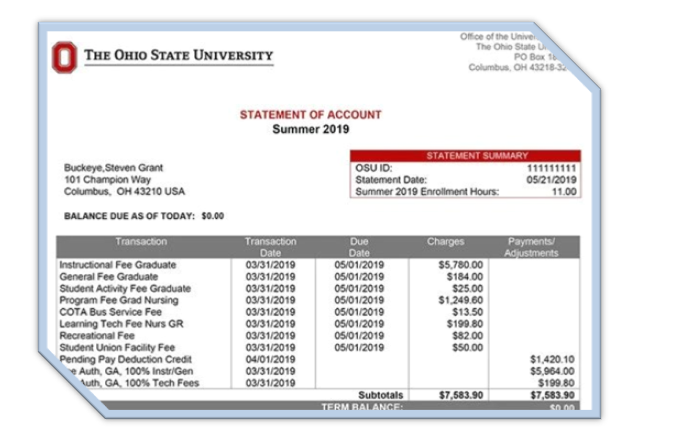Click the $50.00 student union charge
The height and width of the screenshot is (440, 677).
468,348
